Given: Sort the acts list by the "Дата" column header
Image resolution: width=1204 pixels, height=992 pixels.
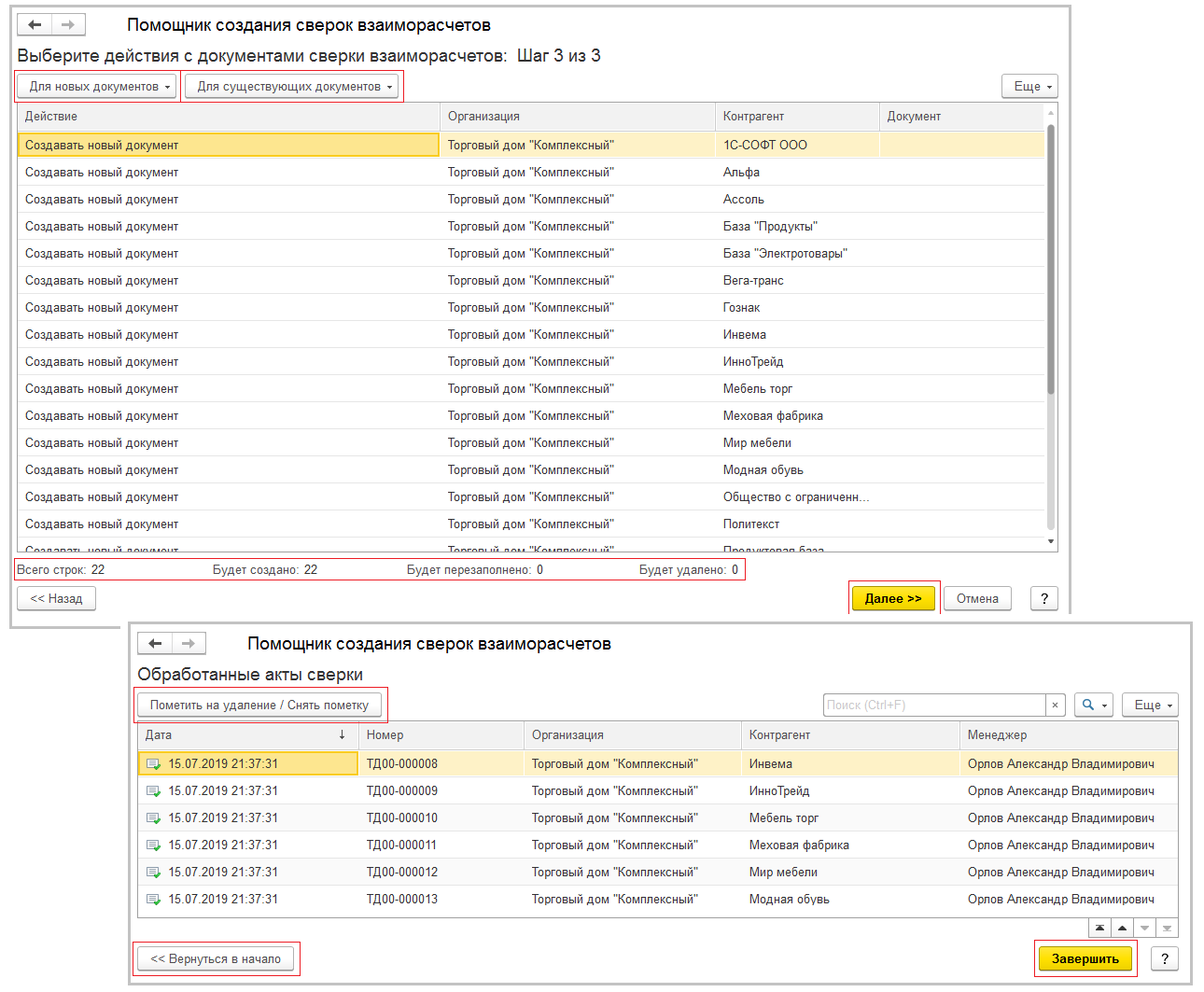Looking at the screenshot, I should [247, 735].
